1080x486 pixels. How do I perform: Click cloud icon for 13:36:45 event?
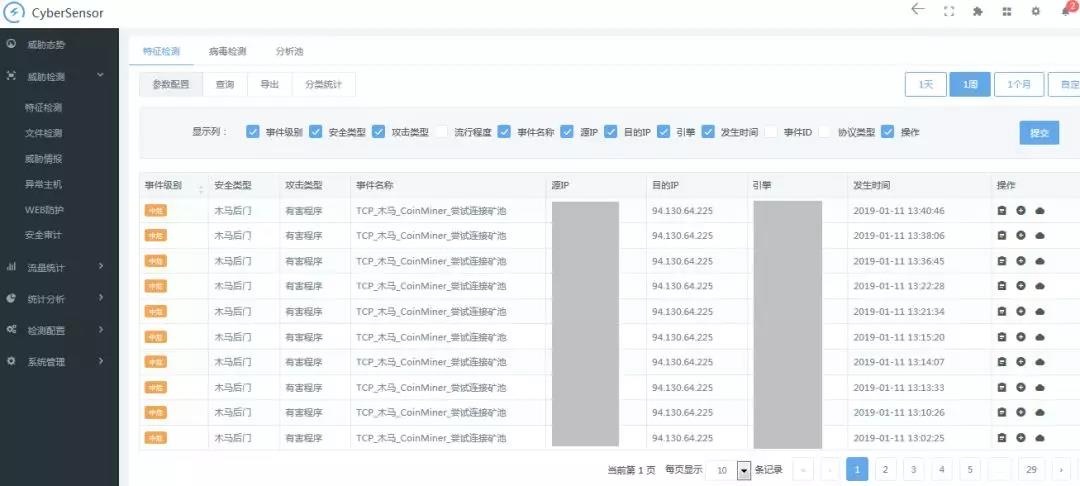(x=1039, y=261)
